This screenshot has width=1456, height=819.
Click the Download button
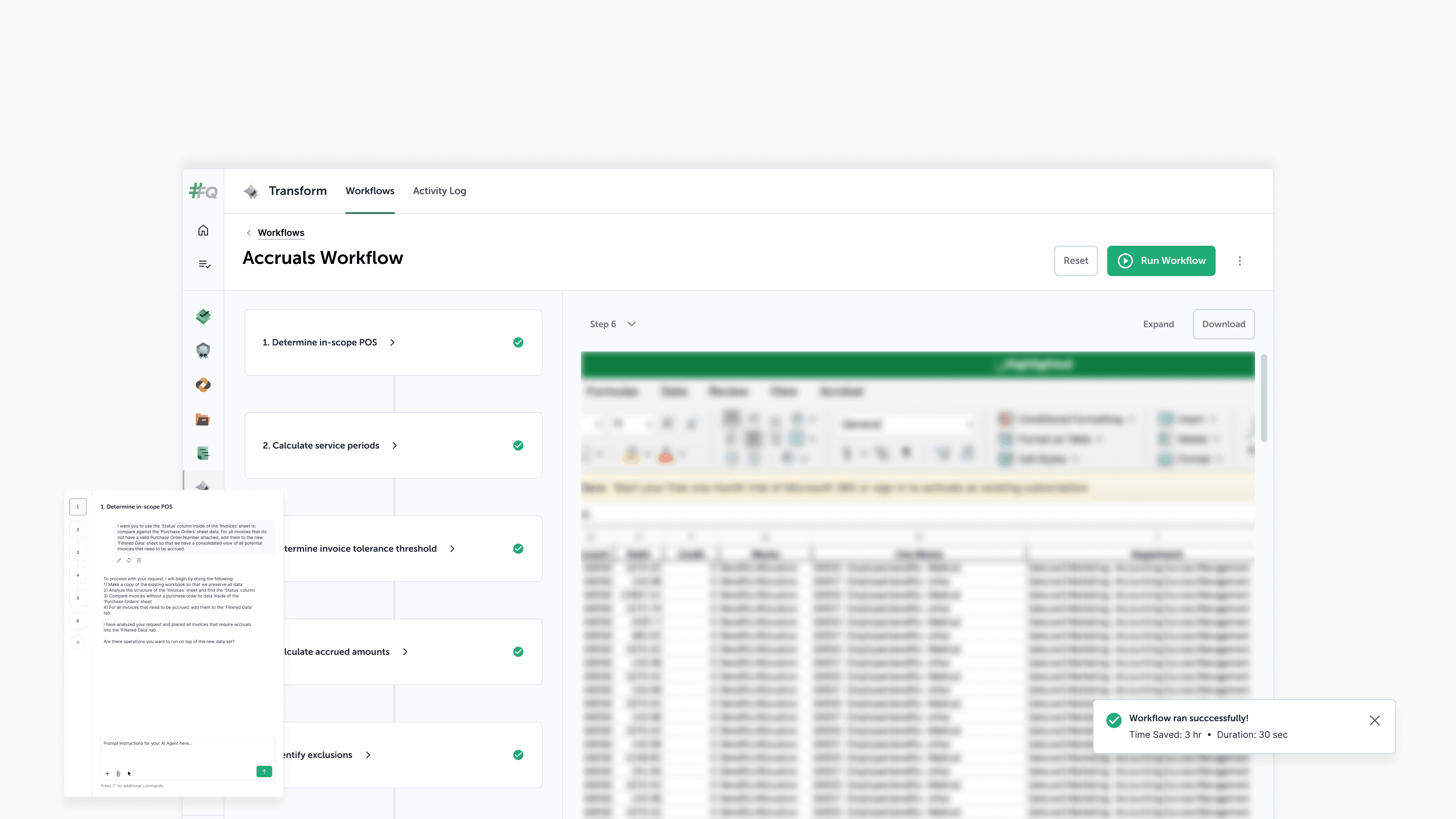pos(1223,324)
